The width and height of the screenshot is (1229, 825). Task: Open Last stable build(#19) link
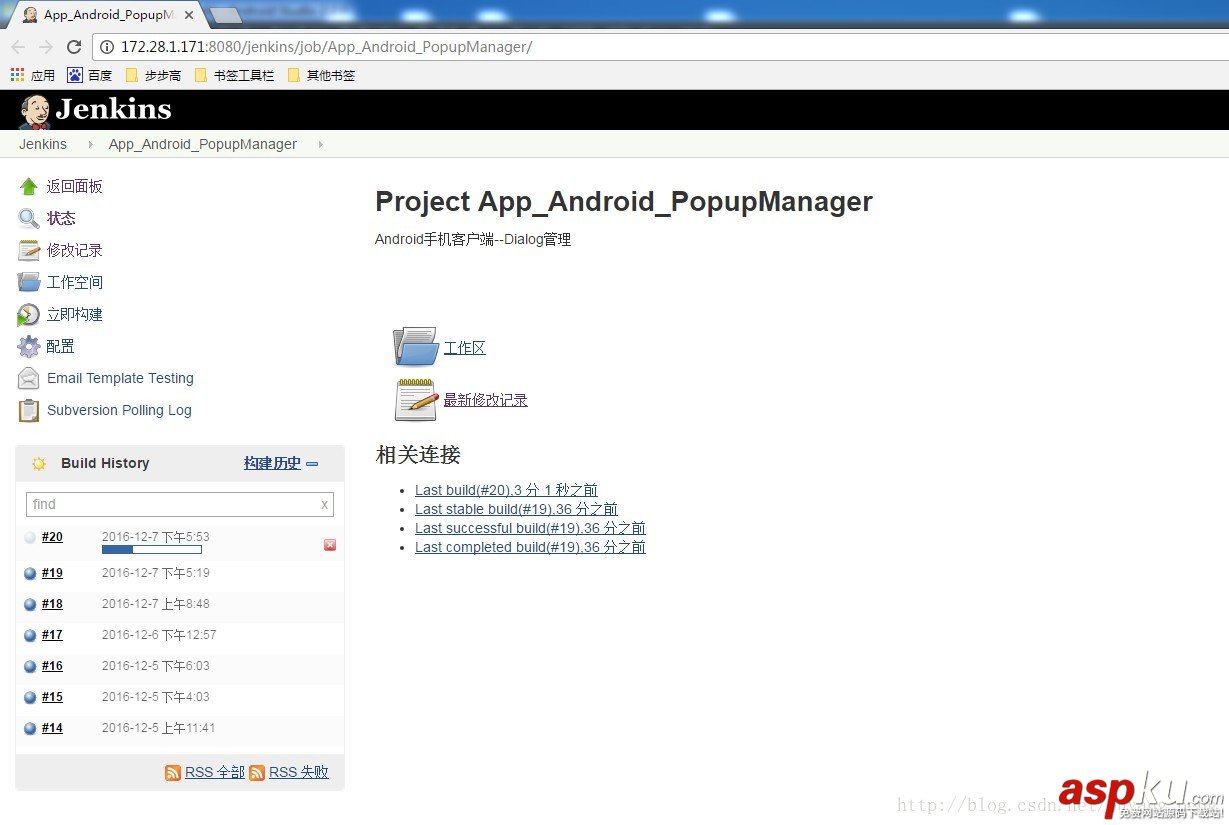(x=516, y=509)
